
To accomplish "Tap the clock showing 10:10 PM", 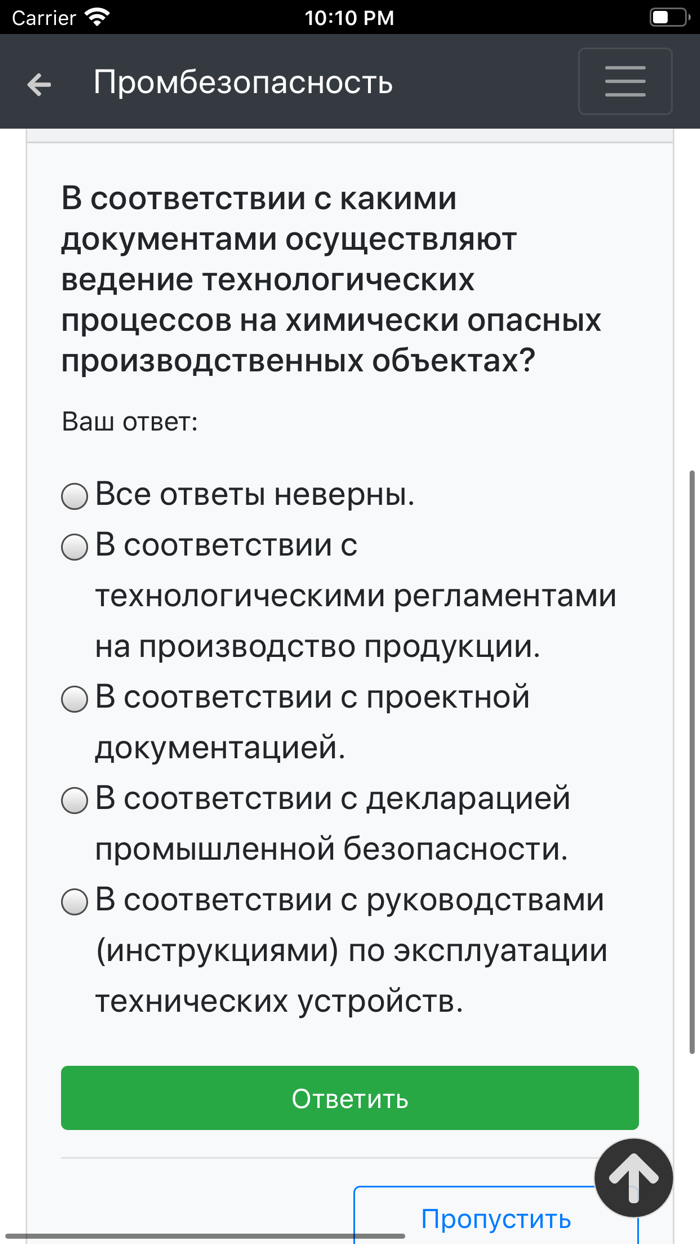I will [x=350, y=16].
